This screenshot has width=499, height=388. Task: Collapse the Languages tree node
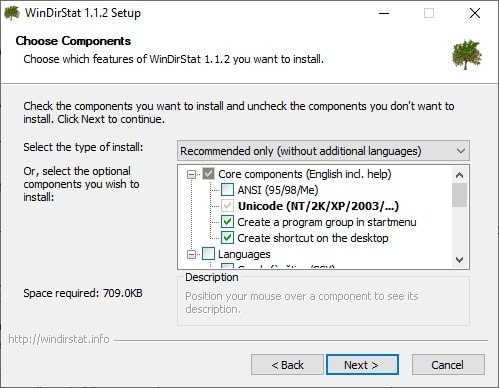191,254
